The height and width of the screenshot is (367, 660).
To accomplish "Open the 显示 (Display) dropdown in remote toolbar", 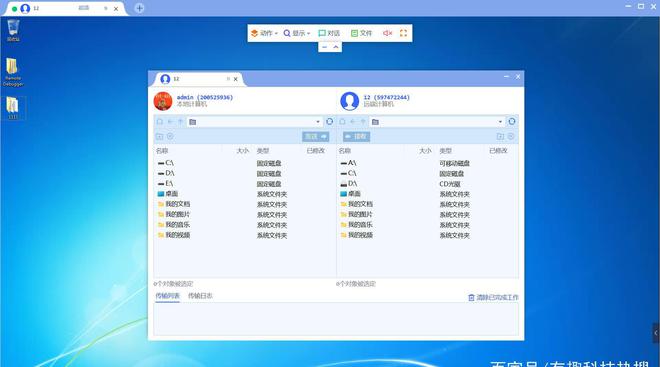I will coord(297,33).
